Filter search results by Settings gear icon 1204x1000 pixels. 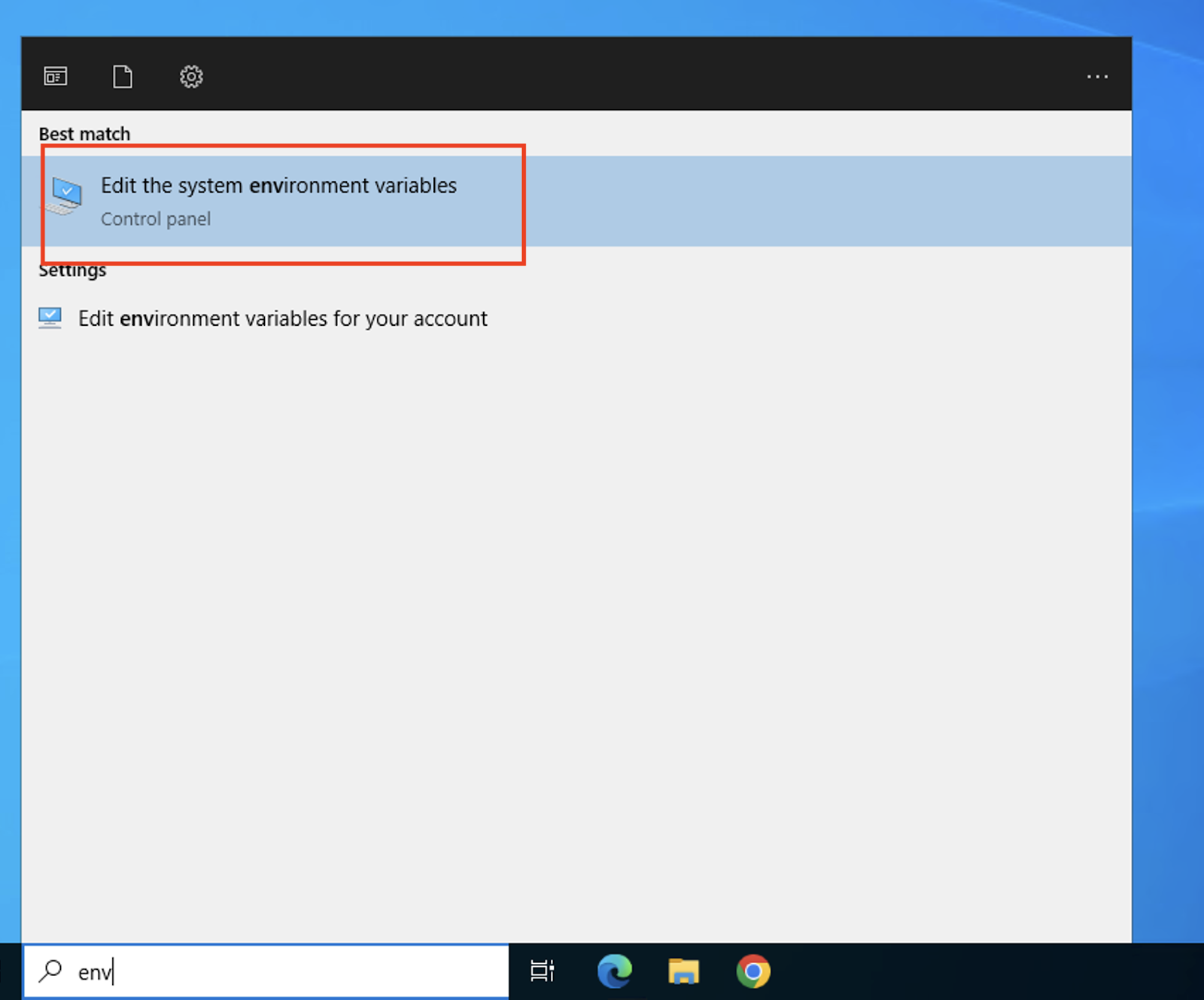coord(191,77)
